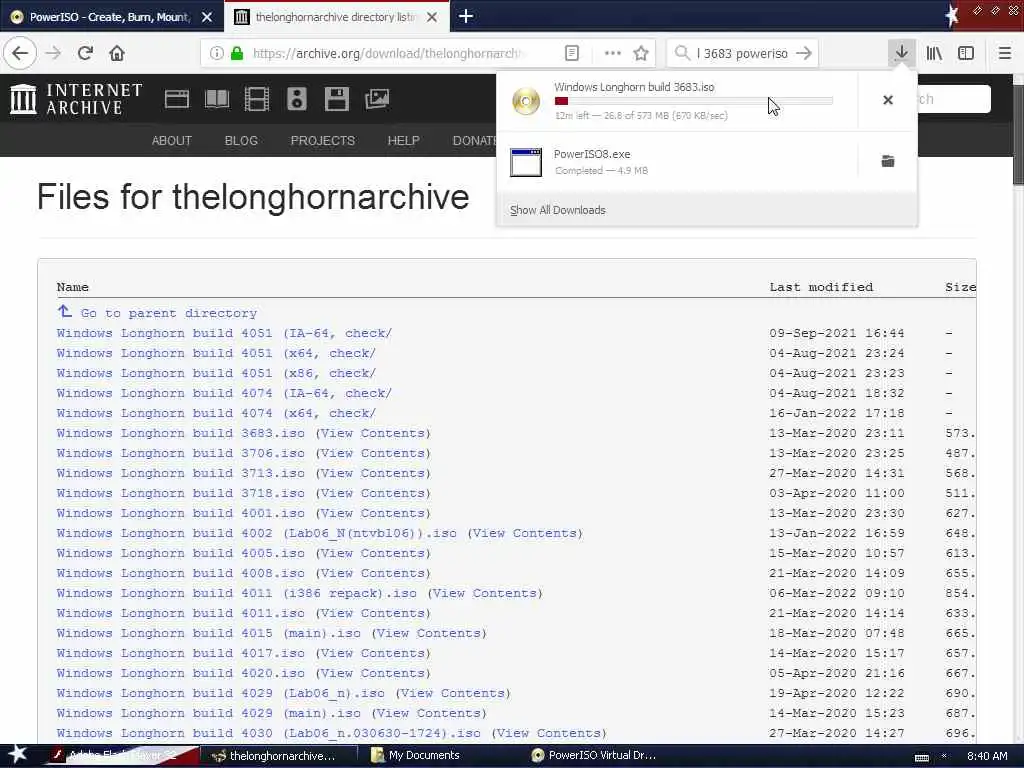Click the green padlock security icon
Screen dimensions: 1024x768
click(237, 53)
